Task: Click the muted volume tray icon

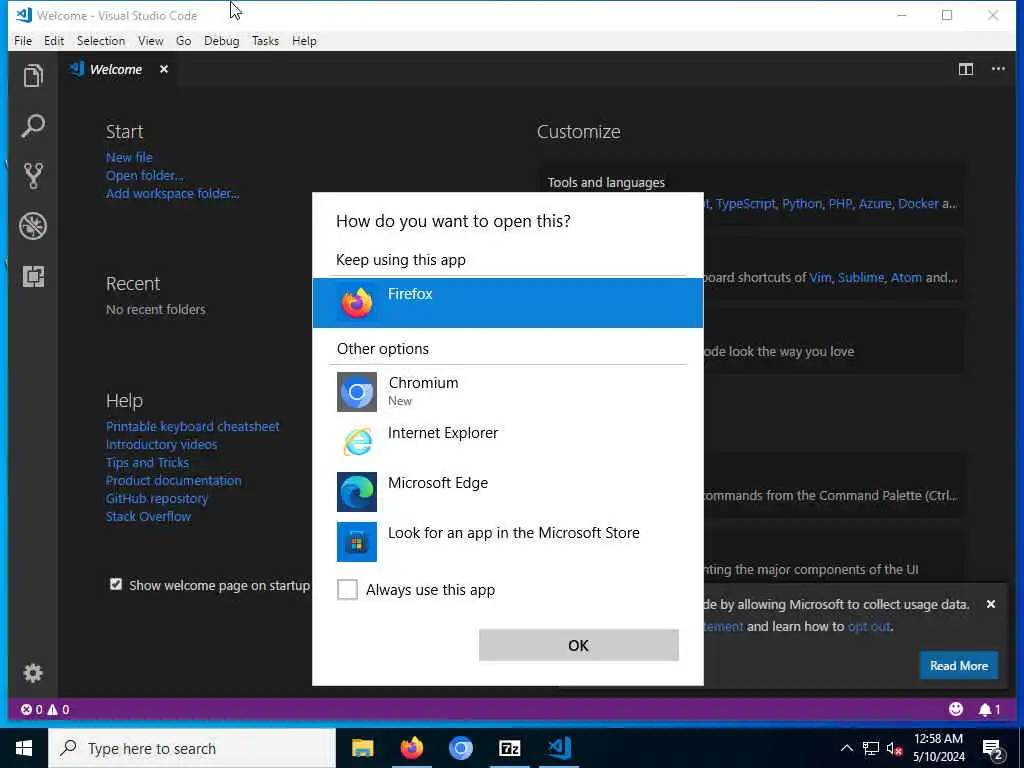Action: 894,748
